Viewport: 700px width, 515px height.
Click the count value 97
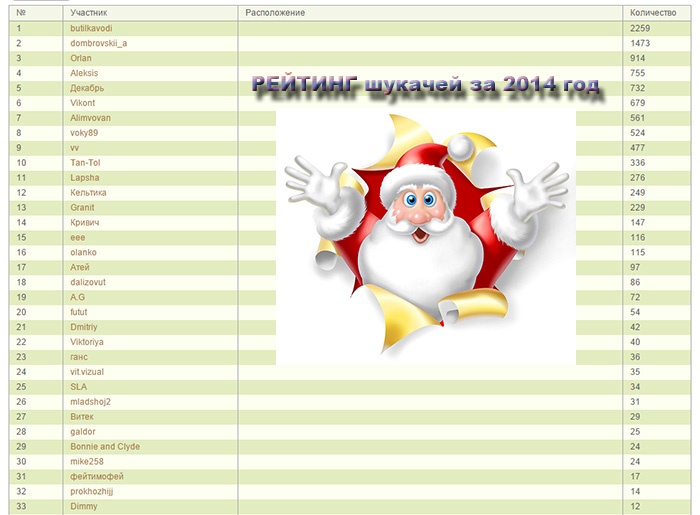[x=635, y=267]
